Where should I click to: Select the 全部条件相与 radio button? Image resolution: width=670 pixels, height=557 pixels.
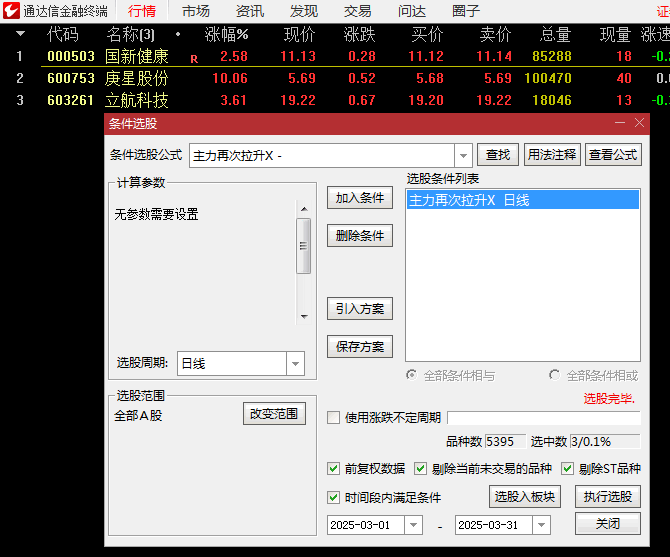pyautogui.click(x=411, y=375)
